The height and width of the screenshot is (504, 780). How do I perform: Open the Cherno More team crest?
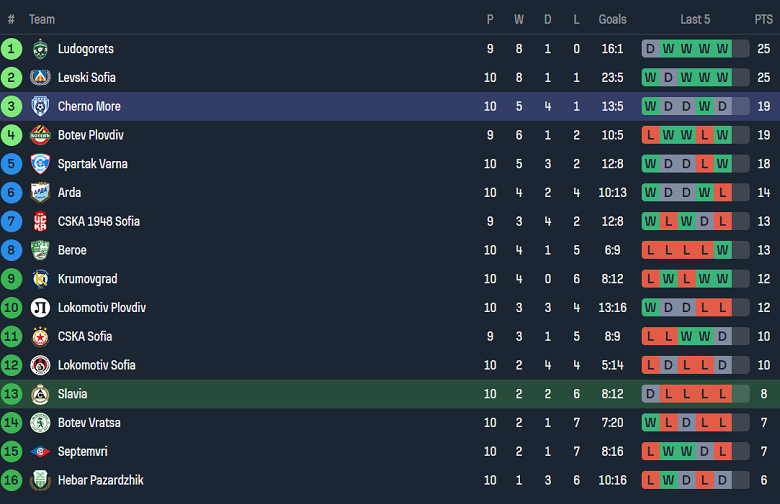[x=40, y=107]
